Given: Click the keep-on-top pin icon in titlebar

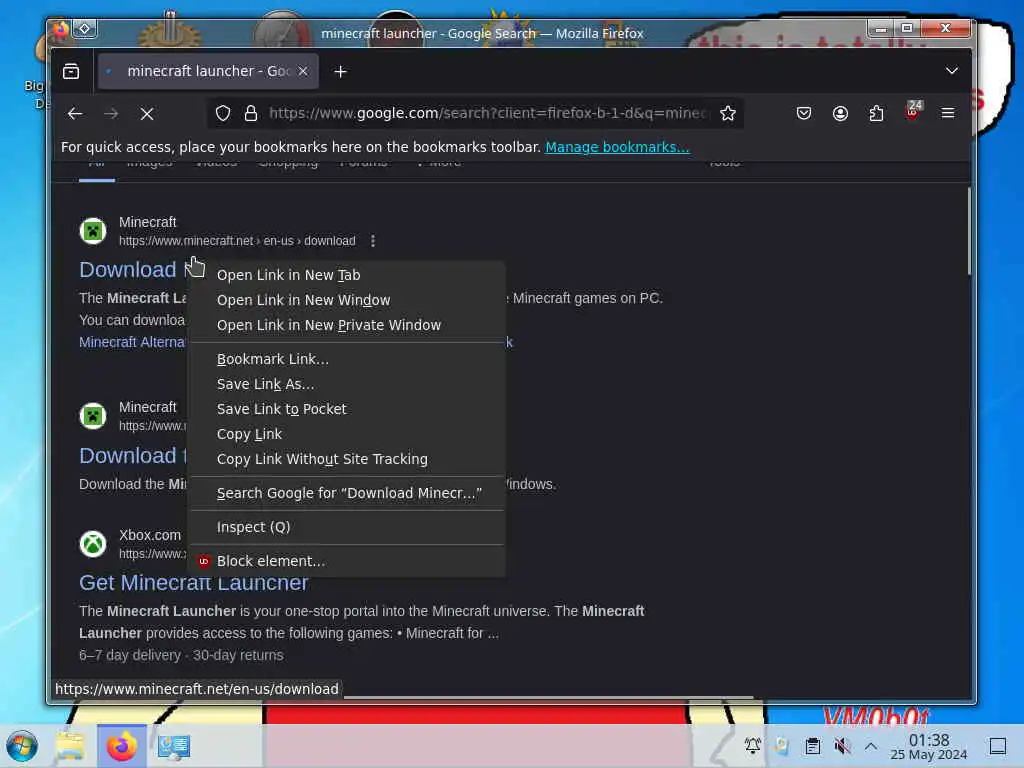Looking at the screenshot, I should point(85,29).
